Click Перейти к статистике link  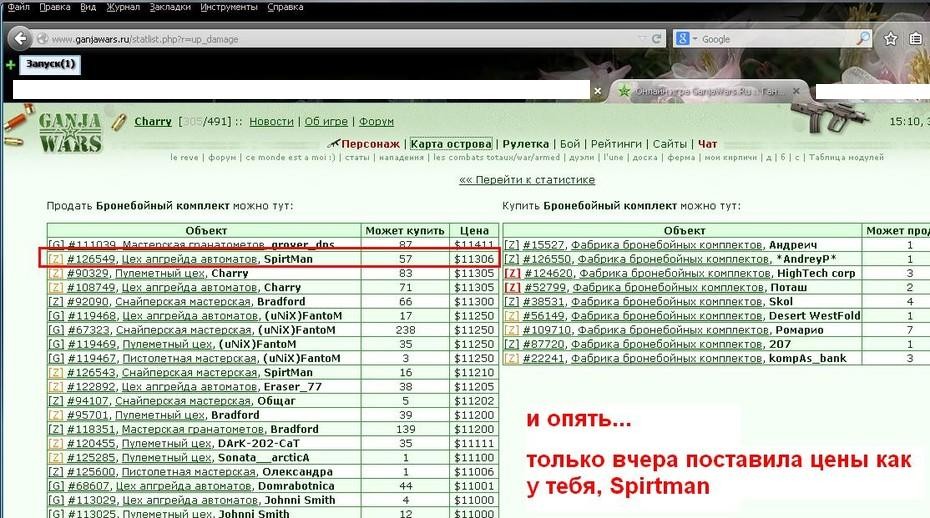[527, 180]
